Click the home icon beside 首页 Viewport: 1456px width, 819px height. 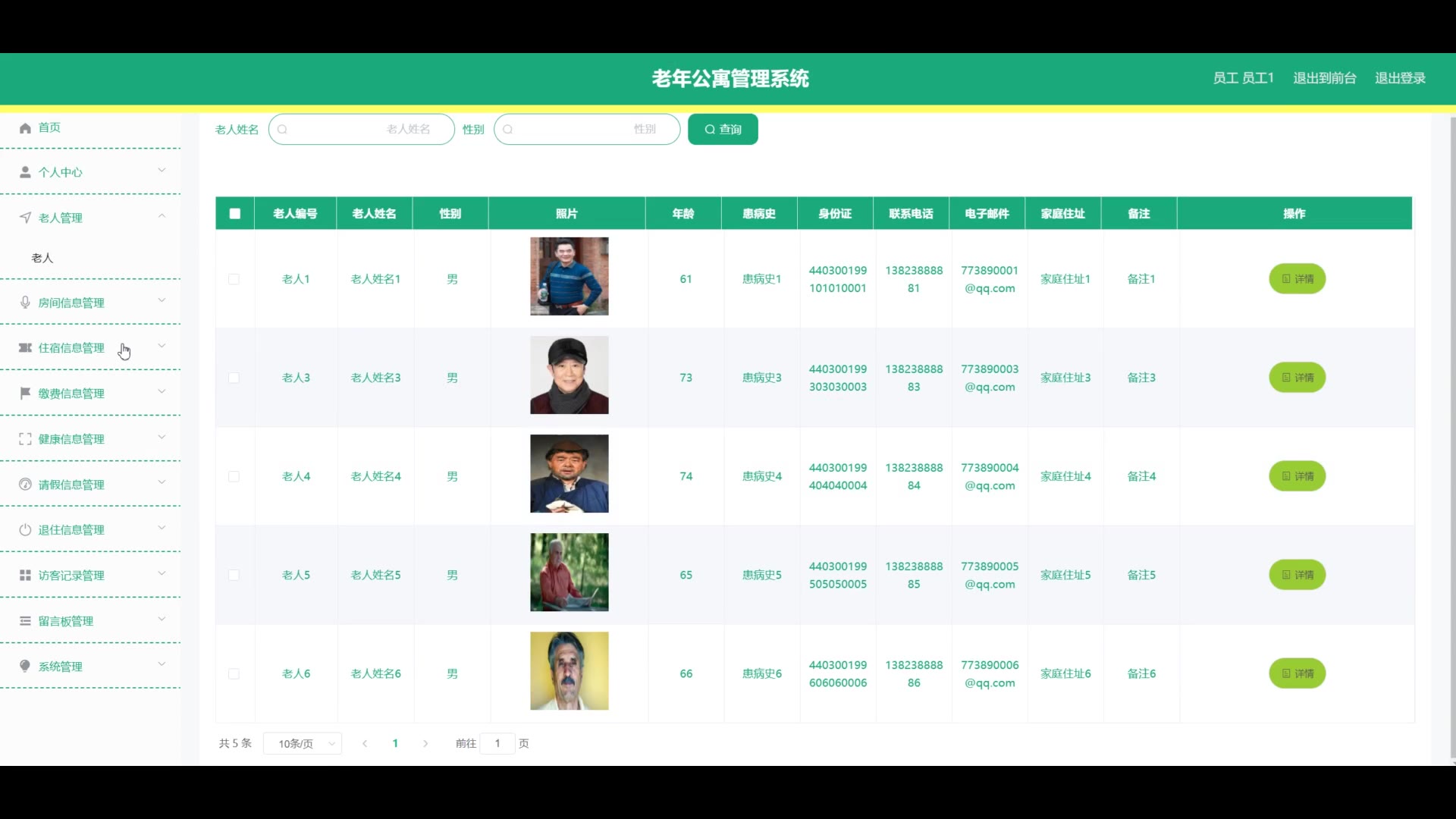pyautogui.click(x=25, y=128)
